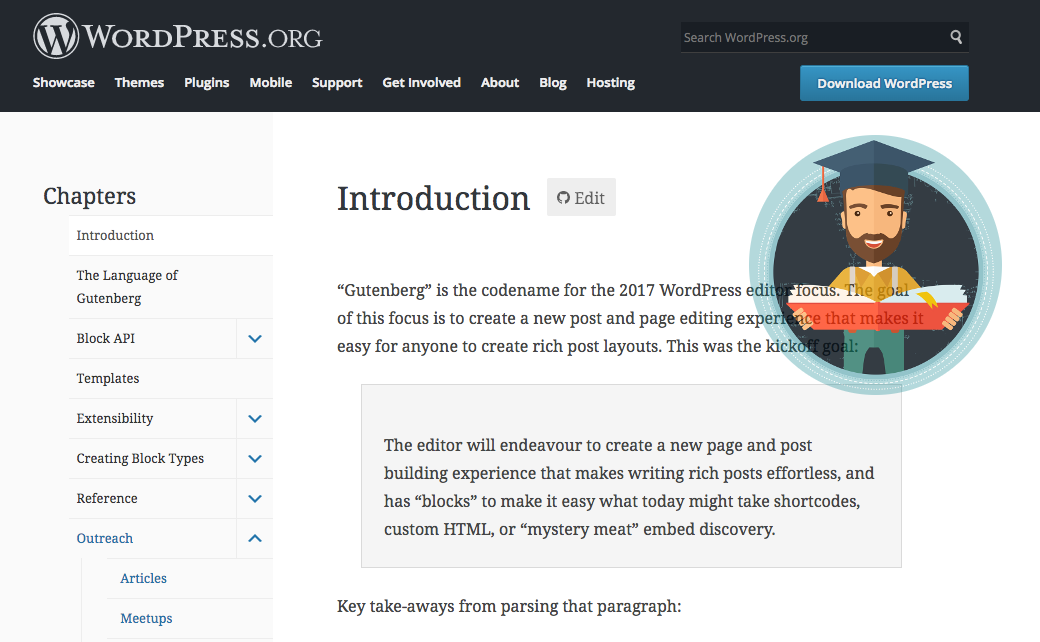Screen dimensions: 1040x642
Task: Click the graduate mascot illustration
Action: 875,265
